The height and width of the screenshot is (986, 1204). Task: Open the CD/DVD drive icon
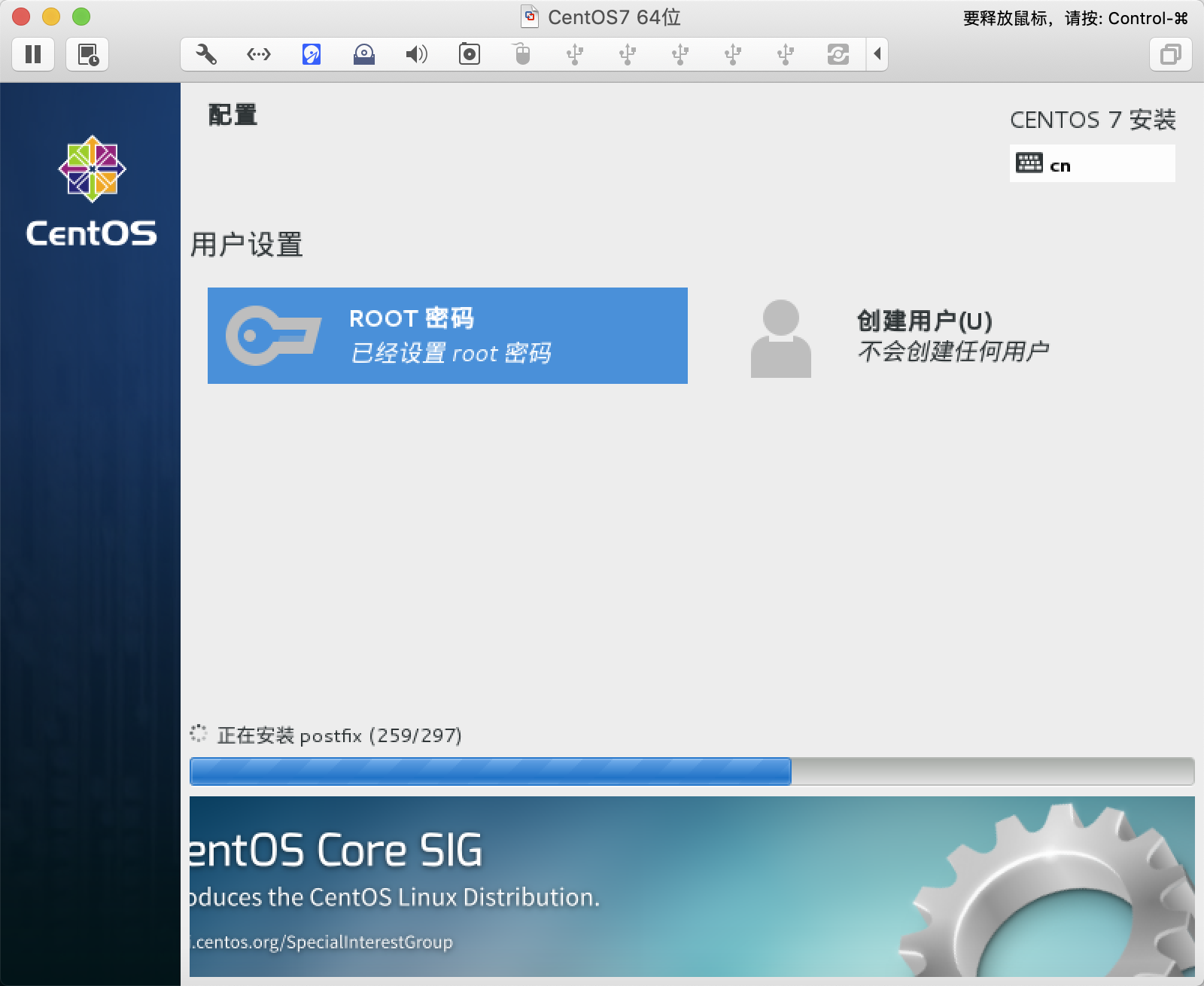click(364, 54)
